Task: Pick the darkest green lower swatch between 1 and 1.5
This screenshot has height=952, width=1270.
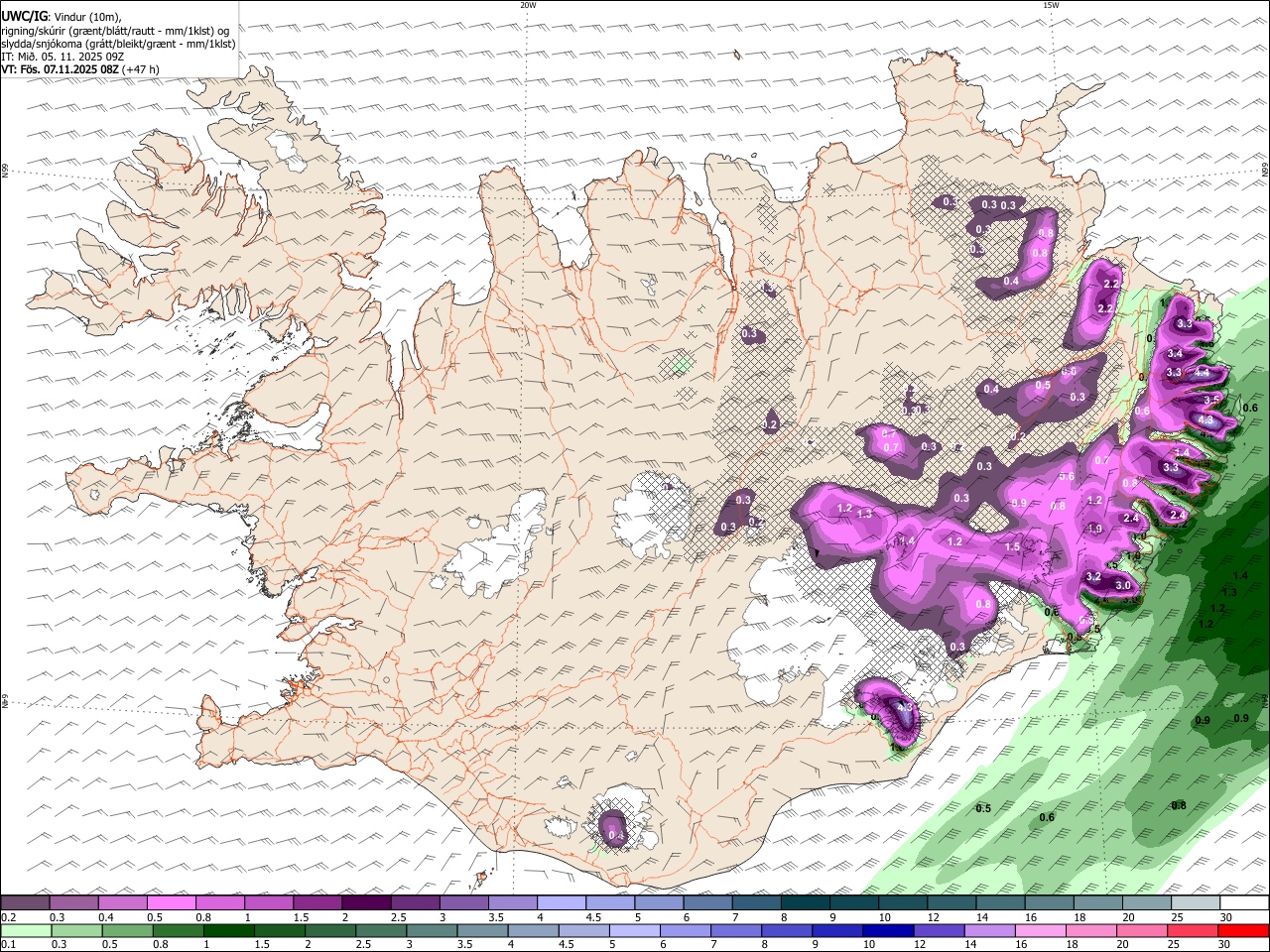Action: [229, 931]
